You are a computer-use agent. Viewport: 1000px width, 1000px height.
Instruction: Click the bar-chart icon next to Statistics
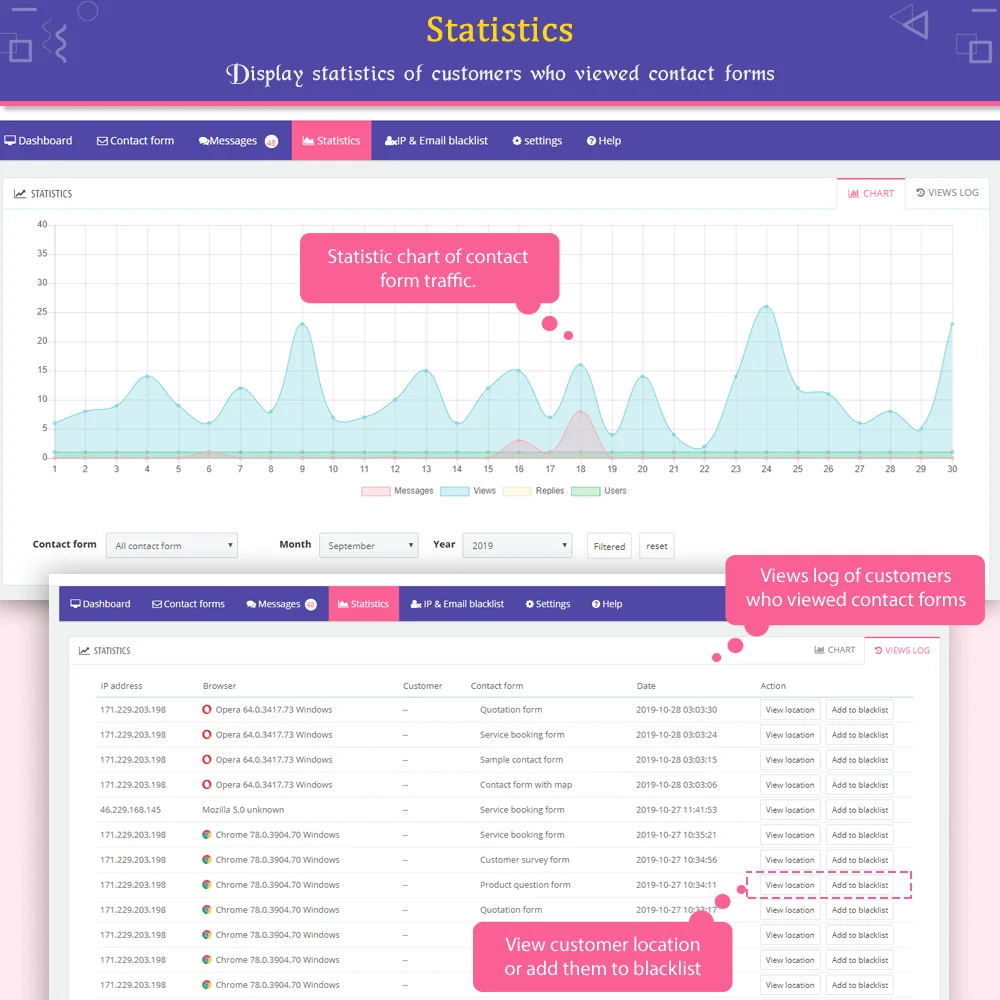pyautogui.click(x=307, y=140)
